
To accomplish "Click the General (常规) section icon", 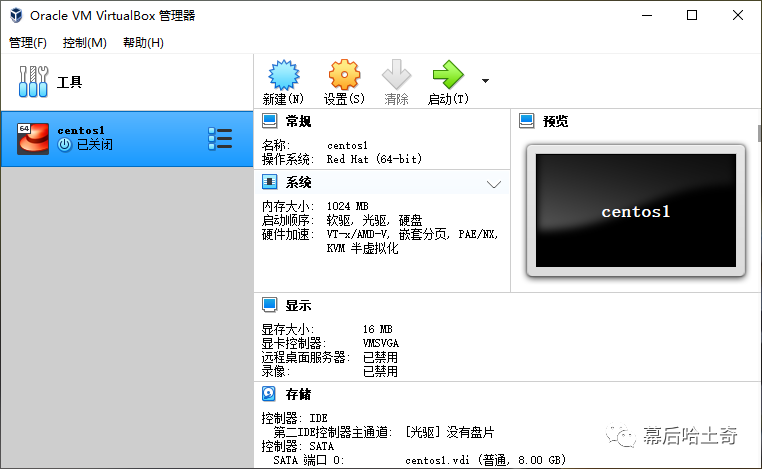I will coord(269,121).
